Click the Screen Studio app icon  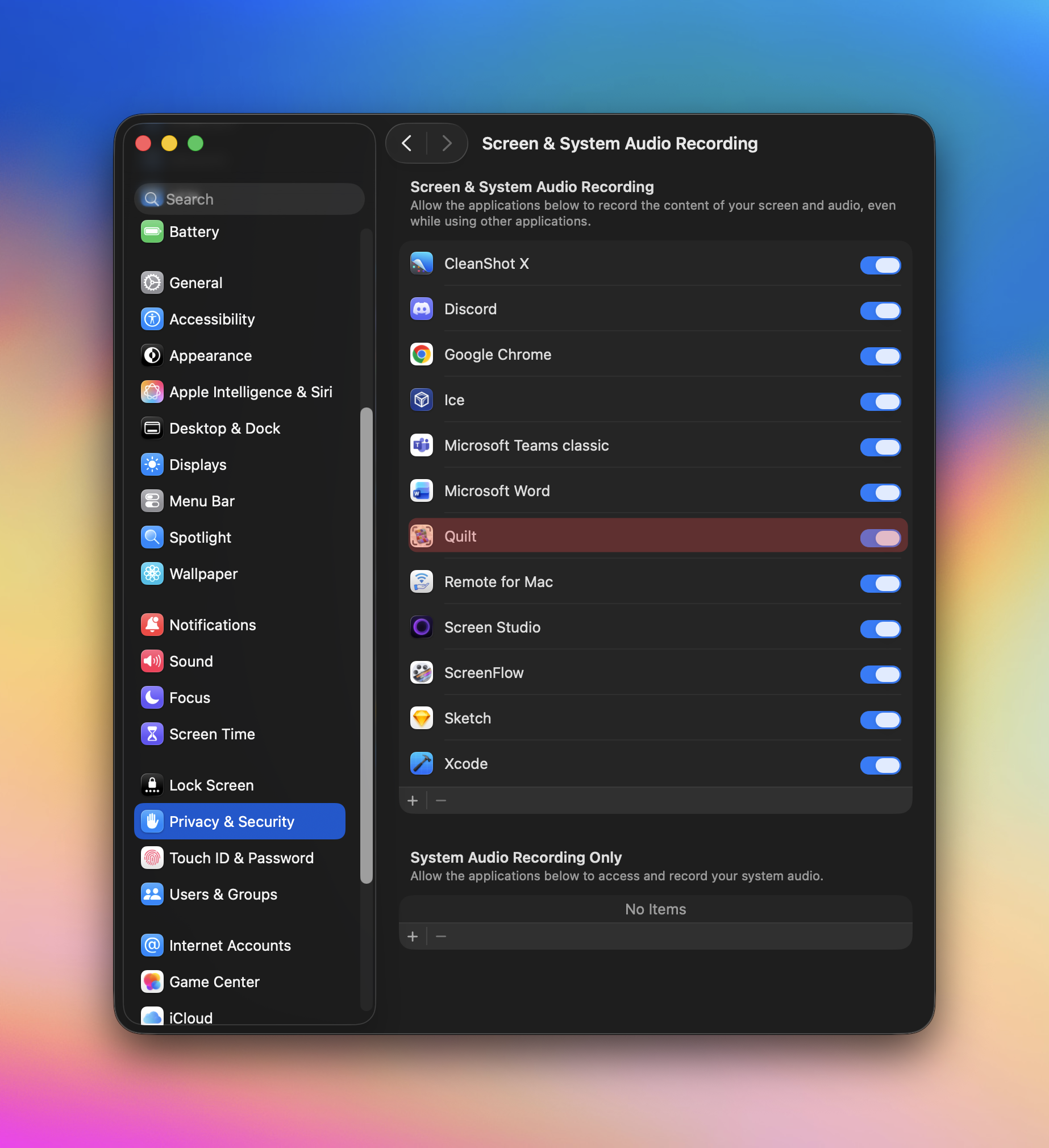point(422,627)
